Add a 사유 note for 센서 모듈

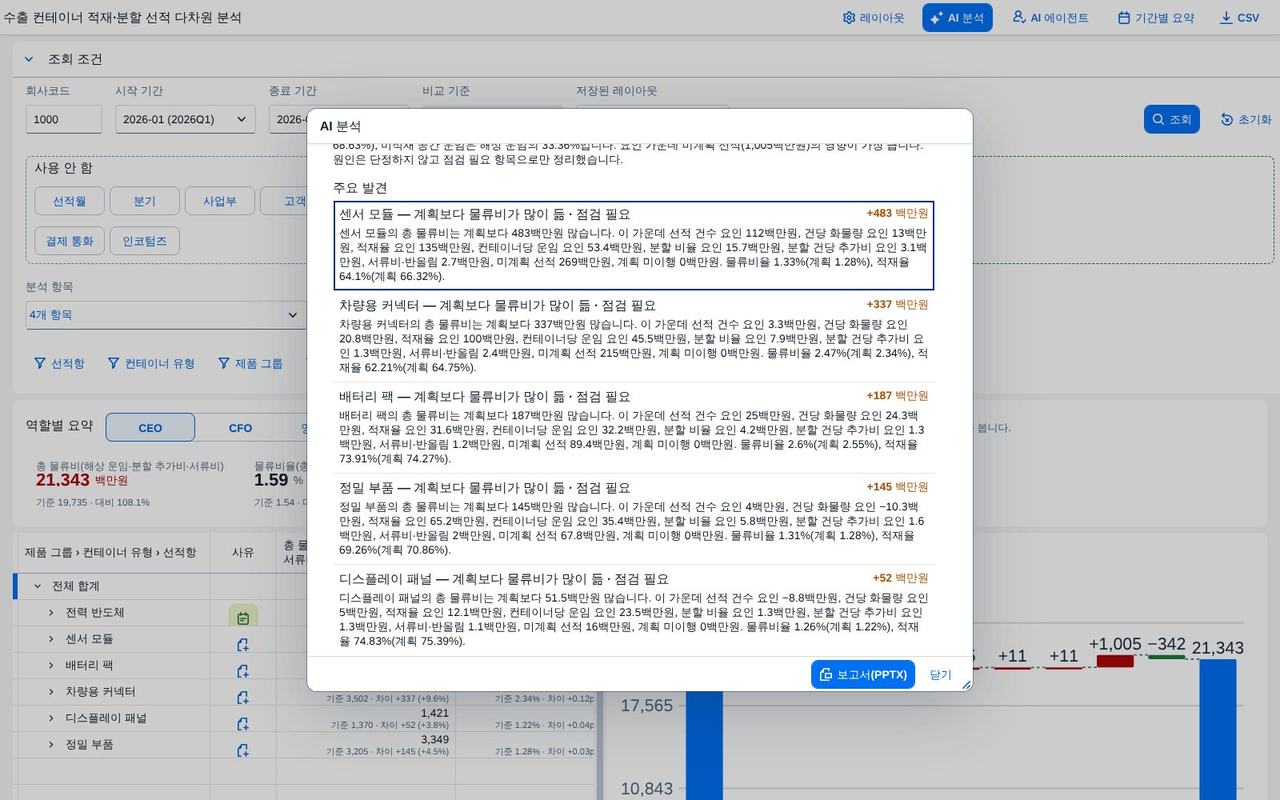[243, 645]
